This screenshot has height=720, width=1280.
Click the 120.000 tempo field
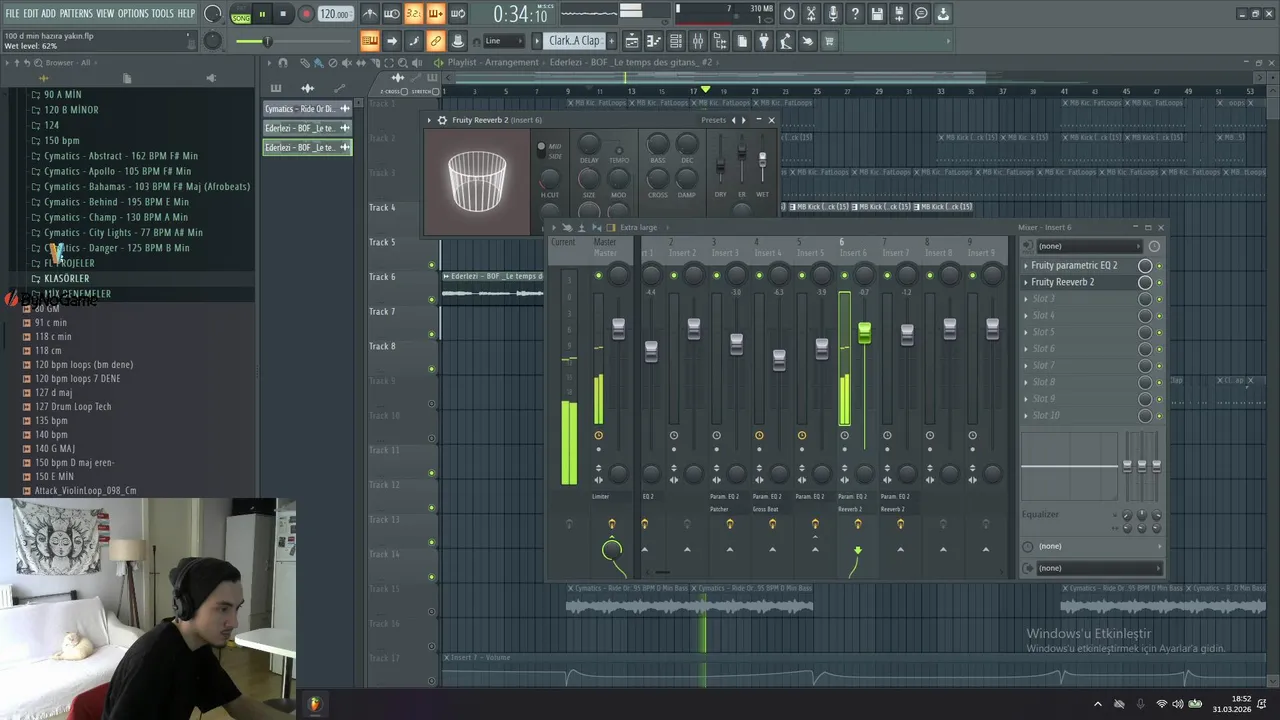335,14
